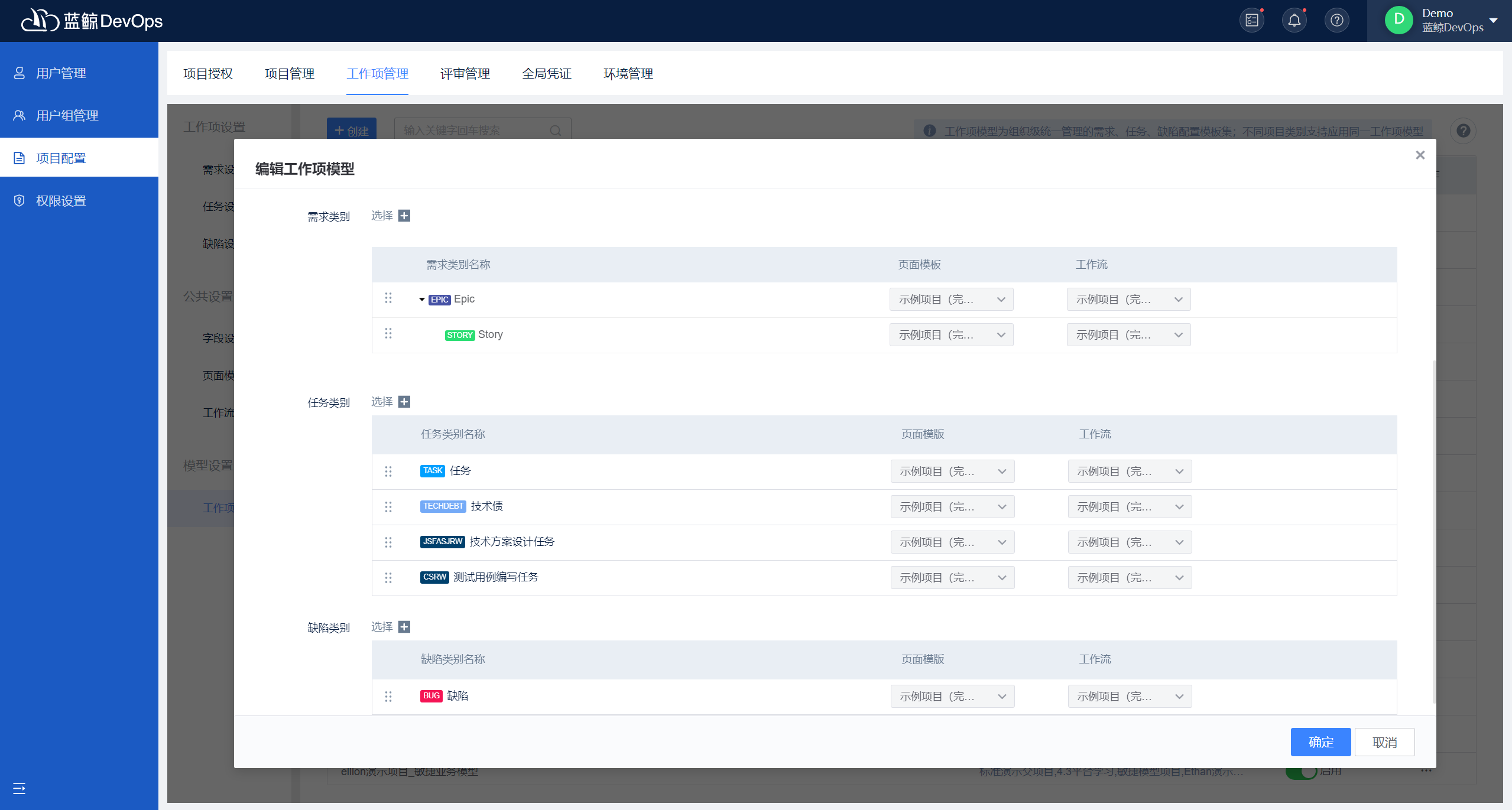1512x810 pixels.
Task: Click the BUG defect category icon
Action: pyautogui.click(x=430, y=696)
